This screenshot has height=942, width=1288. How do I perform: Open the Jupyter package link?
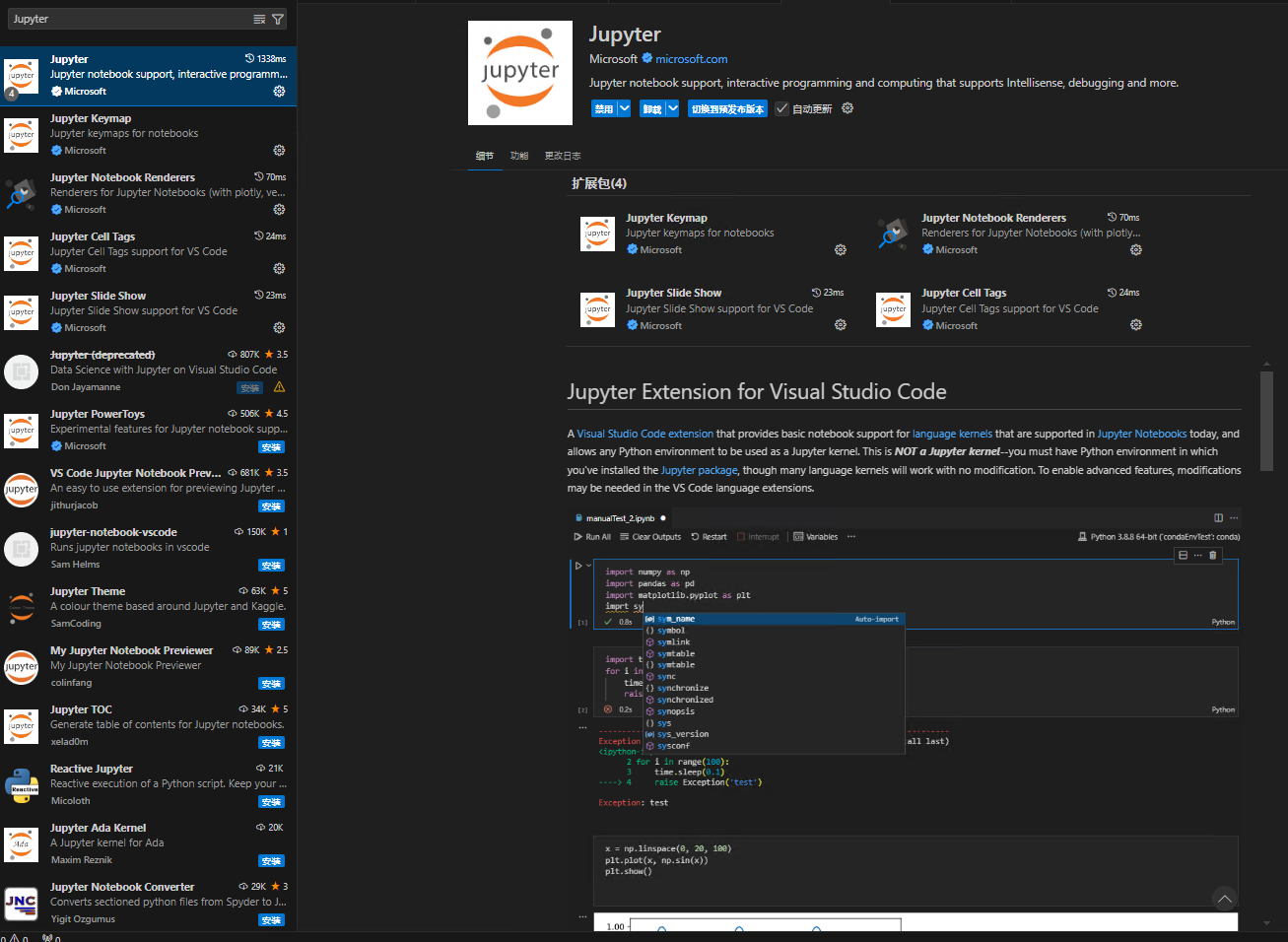tap(700, 470)
